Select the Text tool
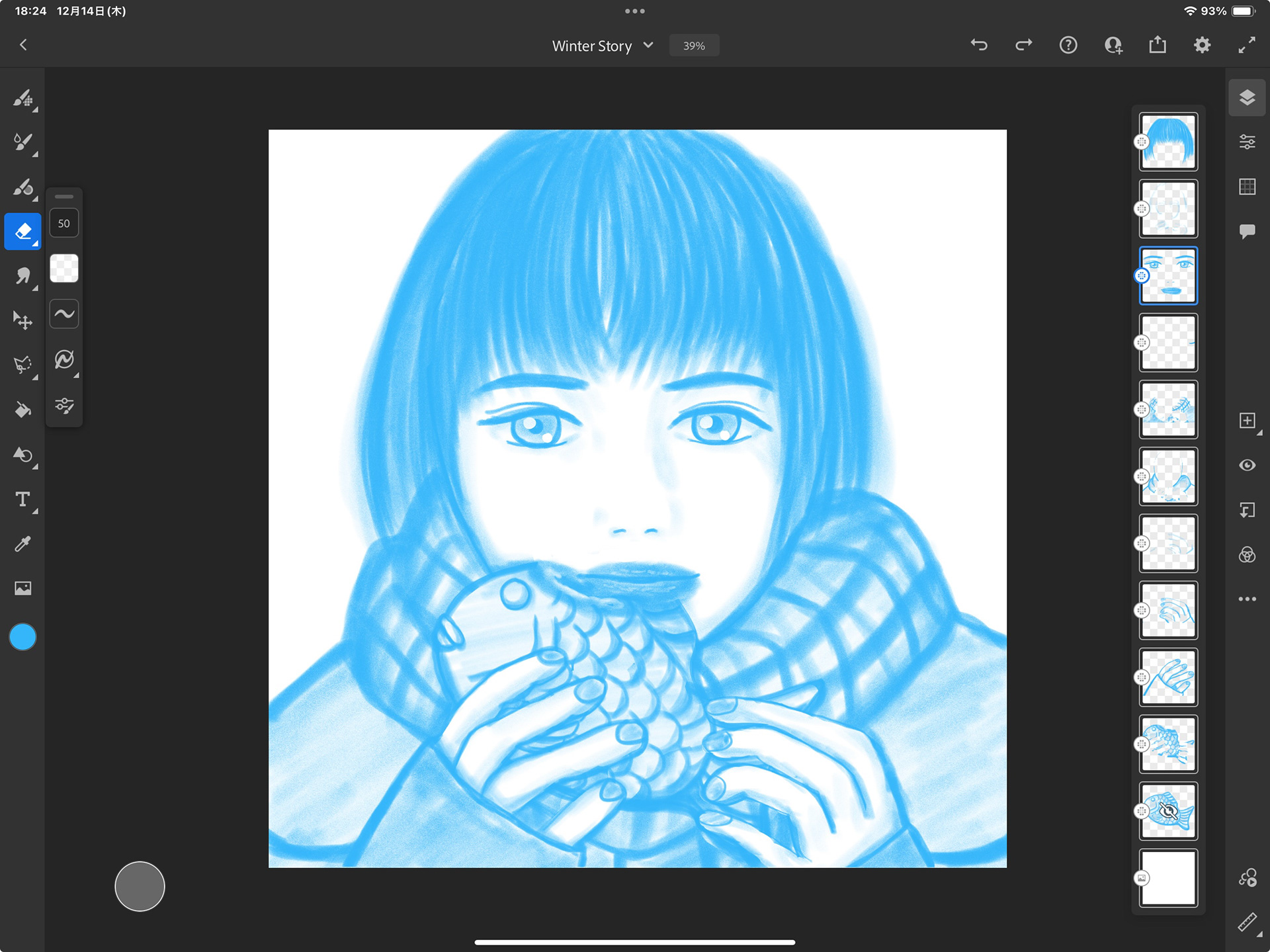The image size is (1270, 952). (23, 499)
